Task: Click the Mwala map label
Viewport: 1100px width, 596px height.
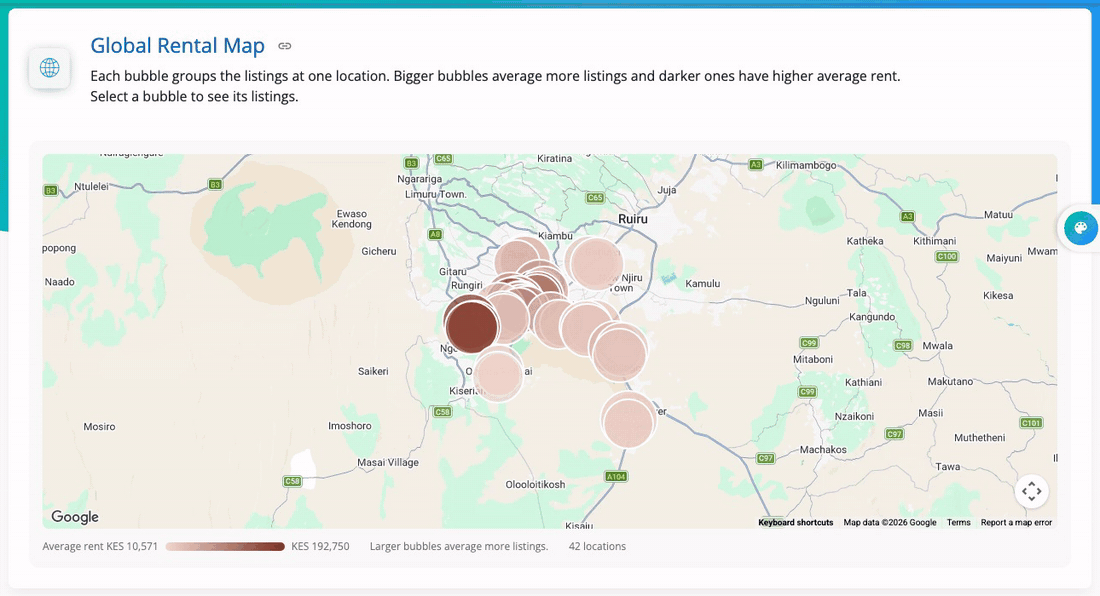Action: [937, 346]
